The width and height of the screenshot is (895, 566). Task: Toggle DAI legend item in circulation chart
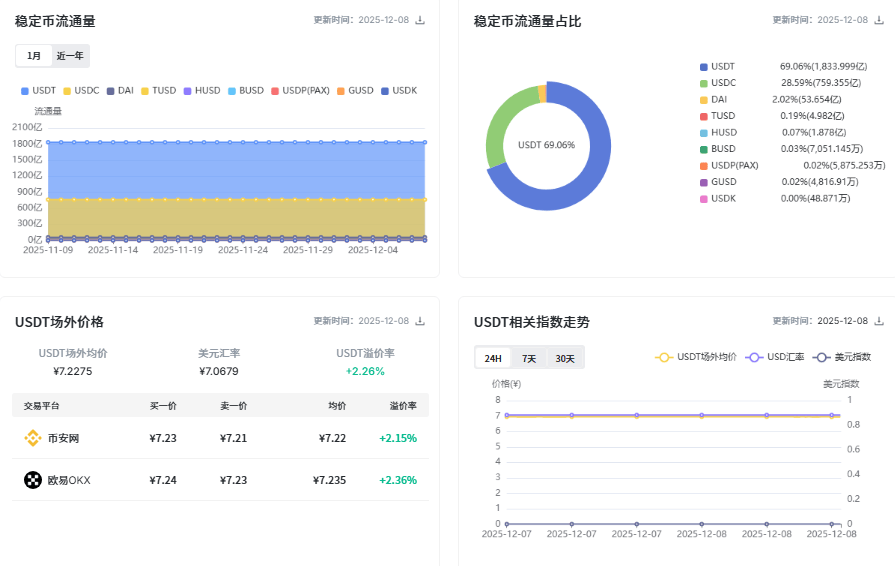pyautogui.click(x=119, y=91)
